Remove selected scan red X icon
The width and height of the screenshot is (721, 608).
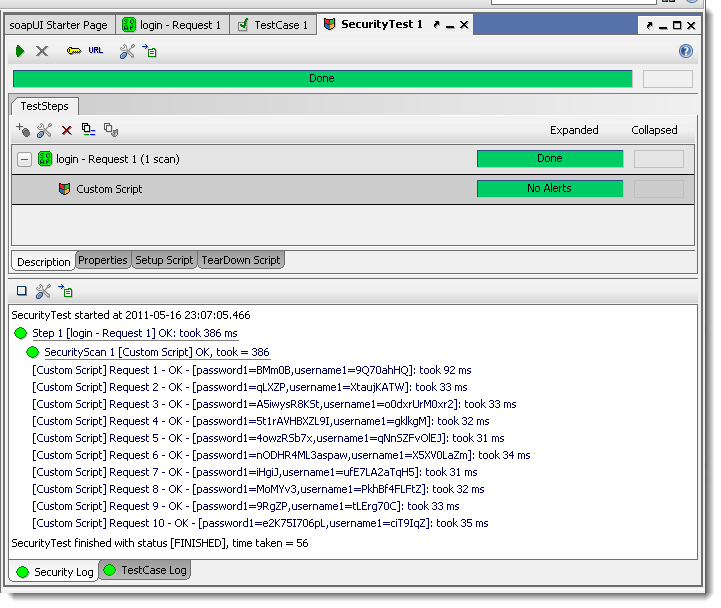point(67,131)
